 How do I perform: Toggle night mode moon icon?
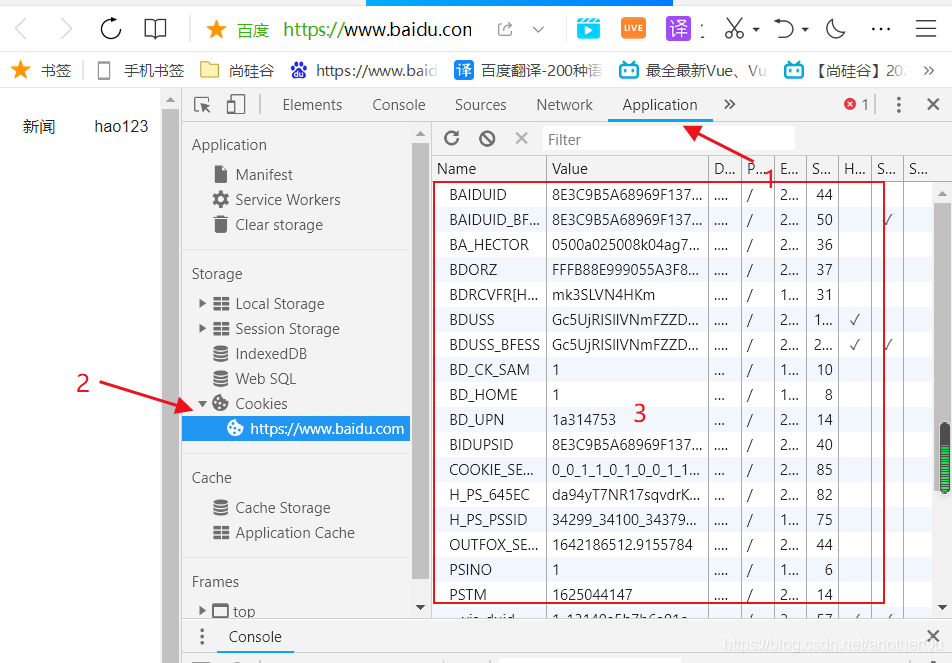pyautogui.click(x=835, y=29)
